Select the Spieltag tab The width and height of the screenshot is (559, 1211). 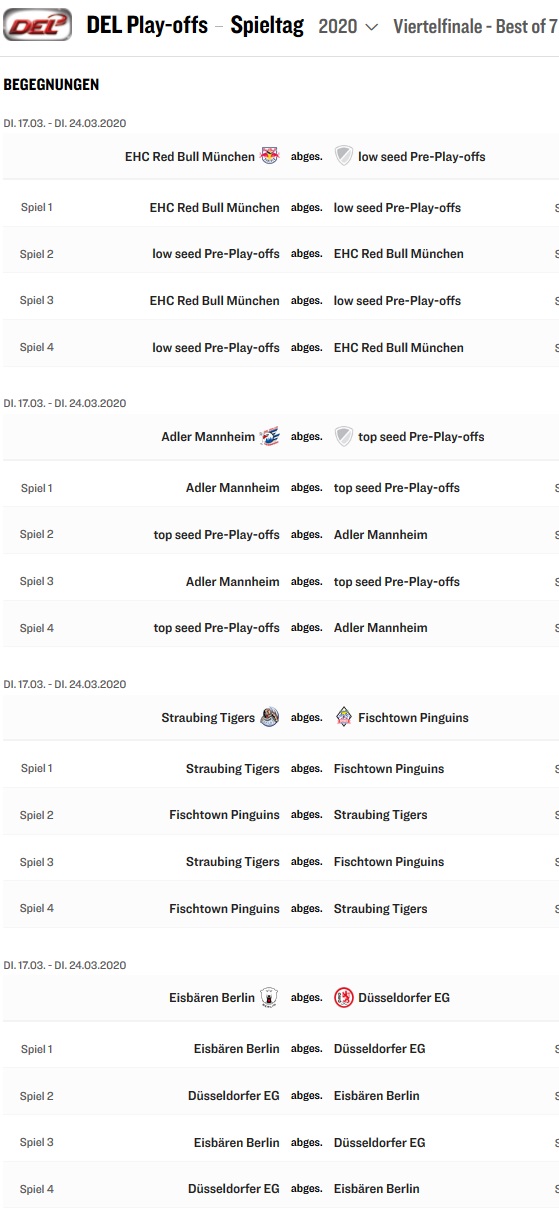coord(267,26)
